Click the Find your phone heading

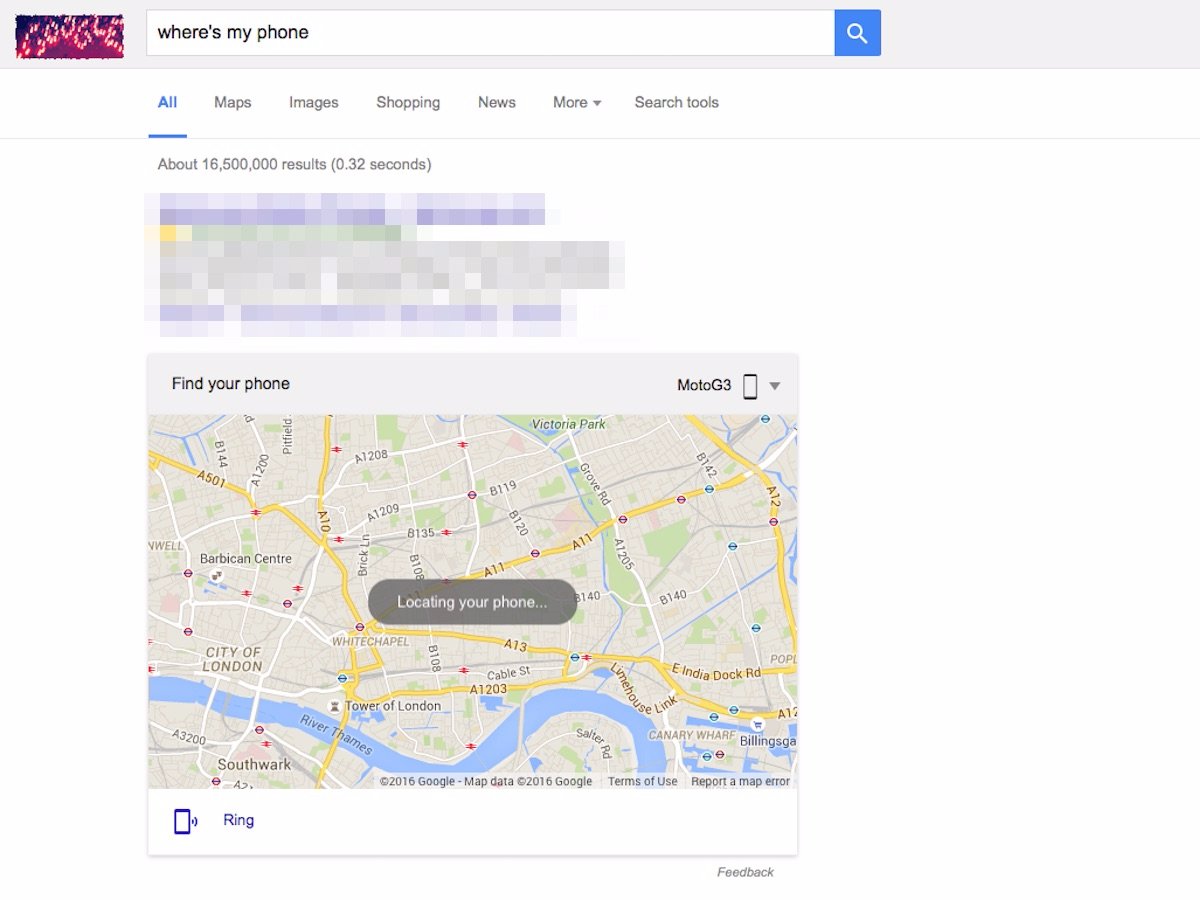pyautogui.click(x=230, y=384)
